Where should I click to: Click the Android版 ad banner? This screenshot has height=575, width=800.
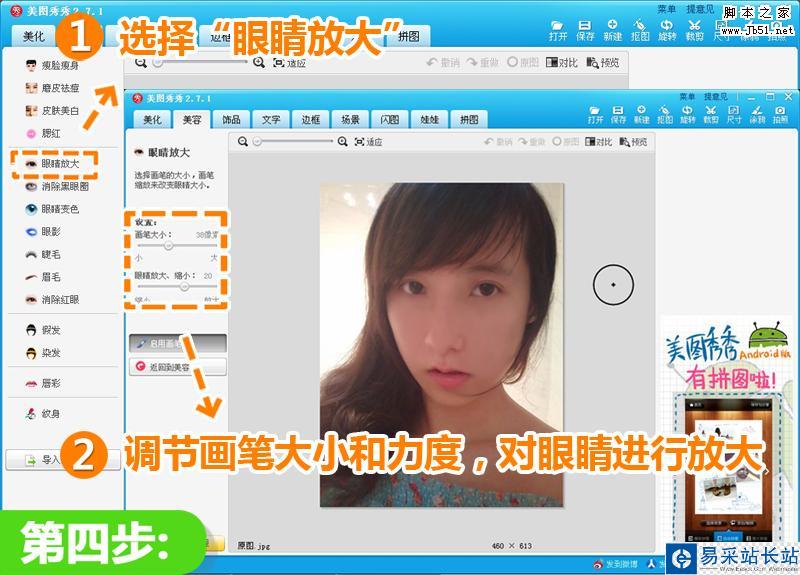tap(727, 430)
